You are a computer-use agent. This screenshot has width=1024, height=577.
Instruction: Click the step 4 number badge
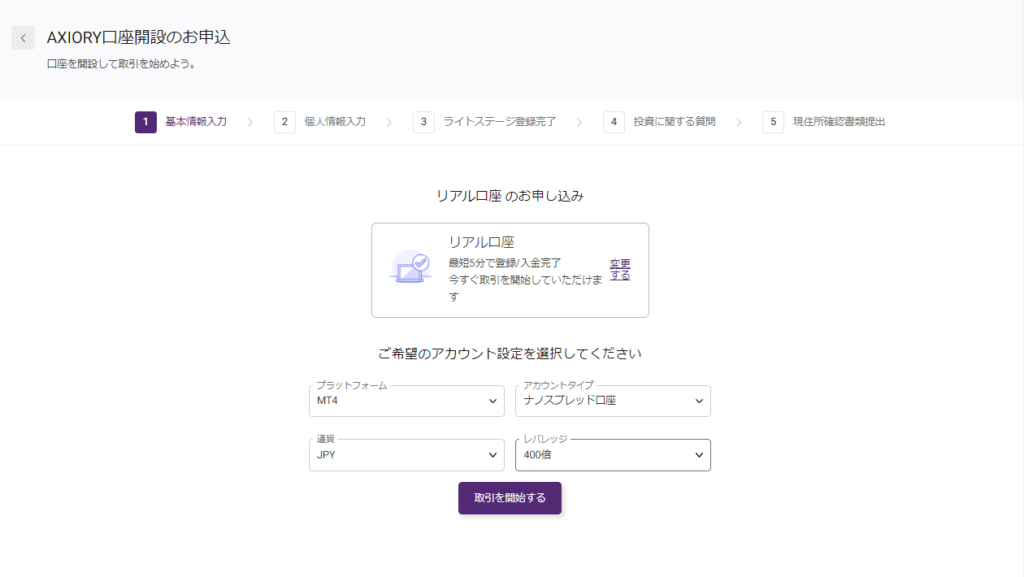click(613, 122)
